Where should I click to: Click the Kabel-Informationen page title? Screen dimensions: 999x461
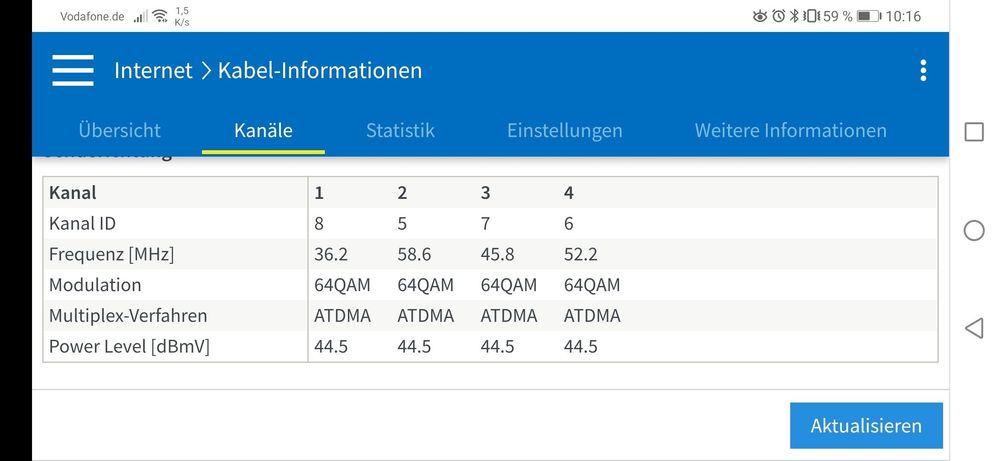pos(320,70)
